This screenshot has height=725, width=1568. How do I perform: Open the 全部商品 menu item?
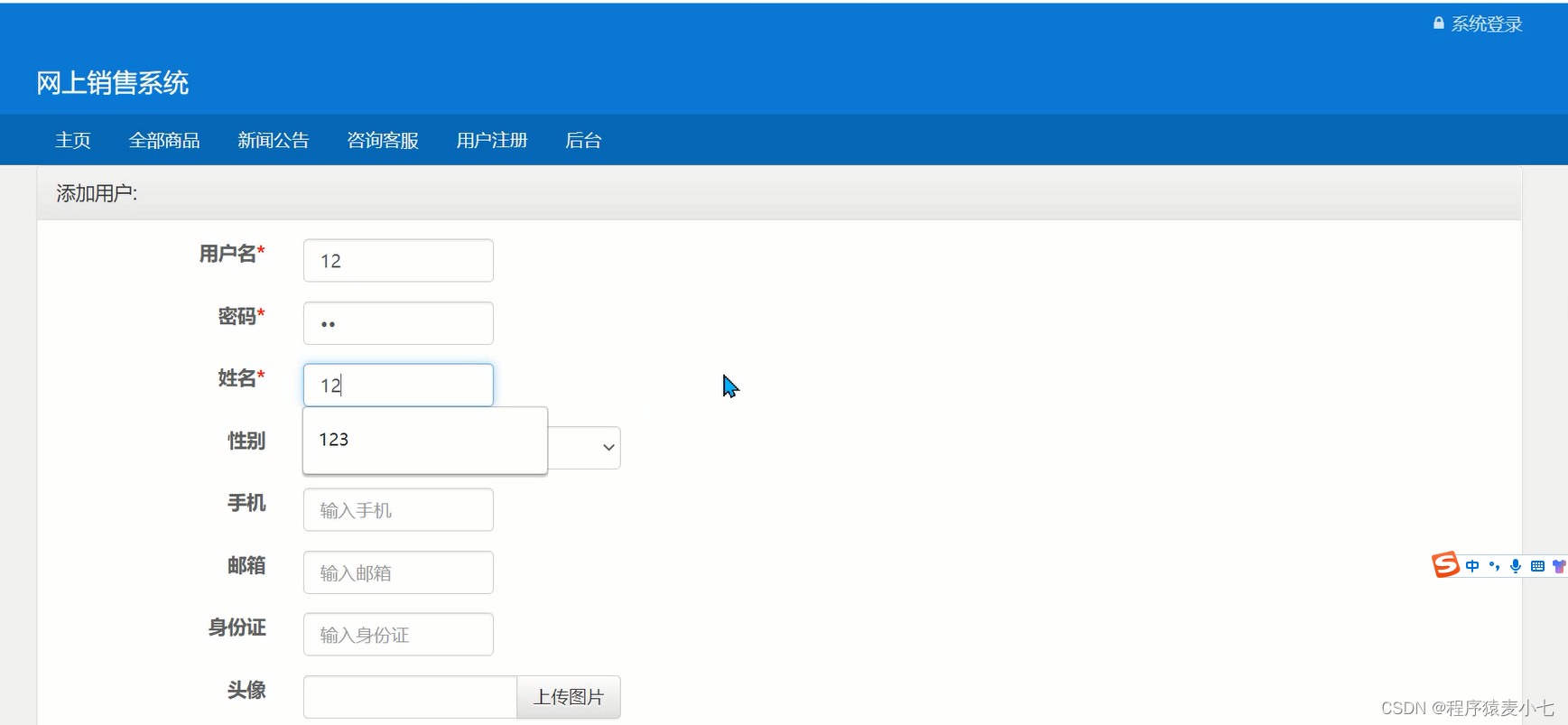[164, 140]
